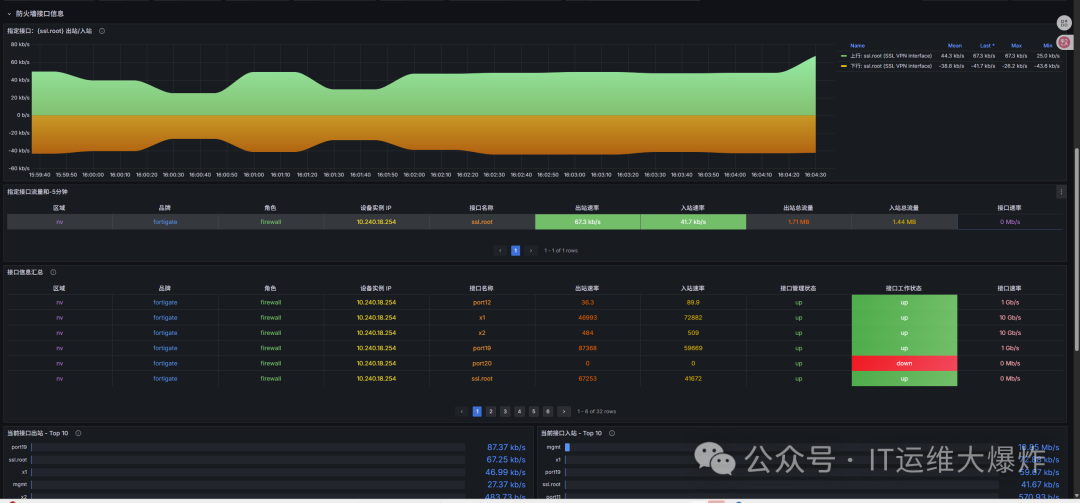Sort 指定接口流量和 table by 入站总流量 header

click(904, 207)
